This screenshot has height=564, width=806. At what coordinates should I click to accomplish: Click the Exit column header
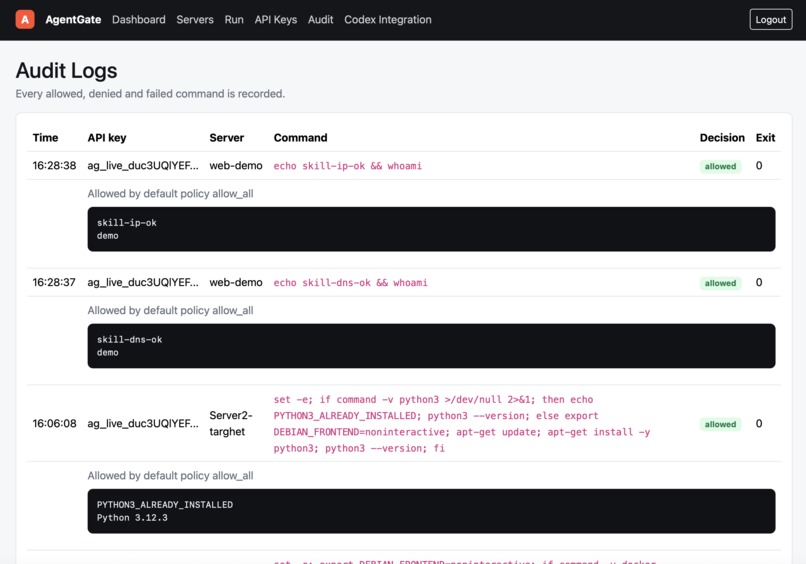pos(765,138)
